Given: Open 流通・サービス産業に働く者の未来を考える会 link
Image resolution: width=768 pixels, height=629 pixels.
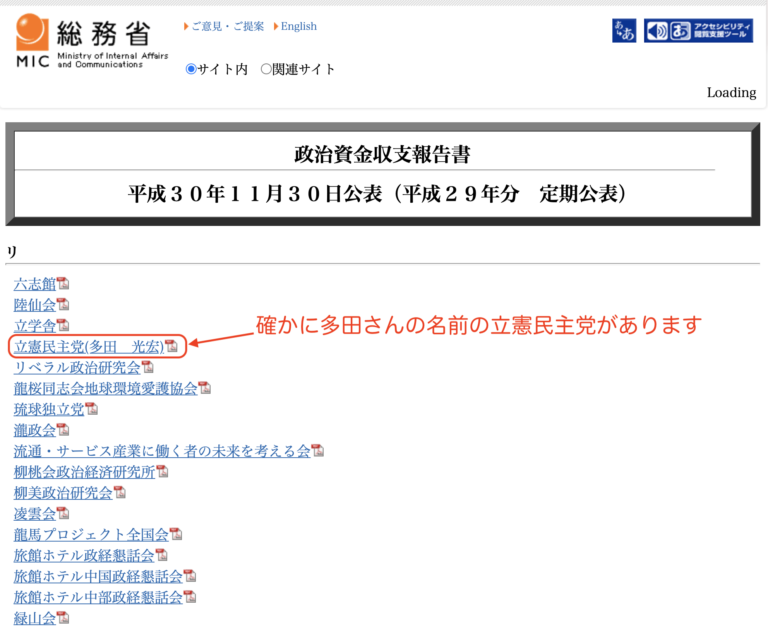Looking at the screenshot, I should [161, 451].
